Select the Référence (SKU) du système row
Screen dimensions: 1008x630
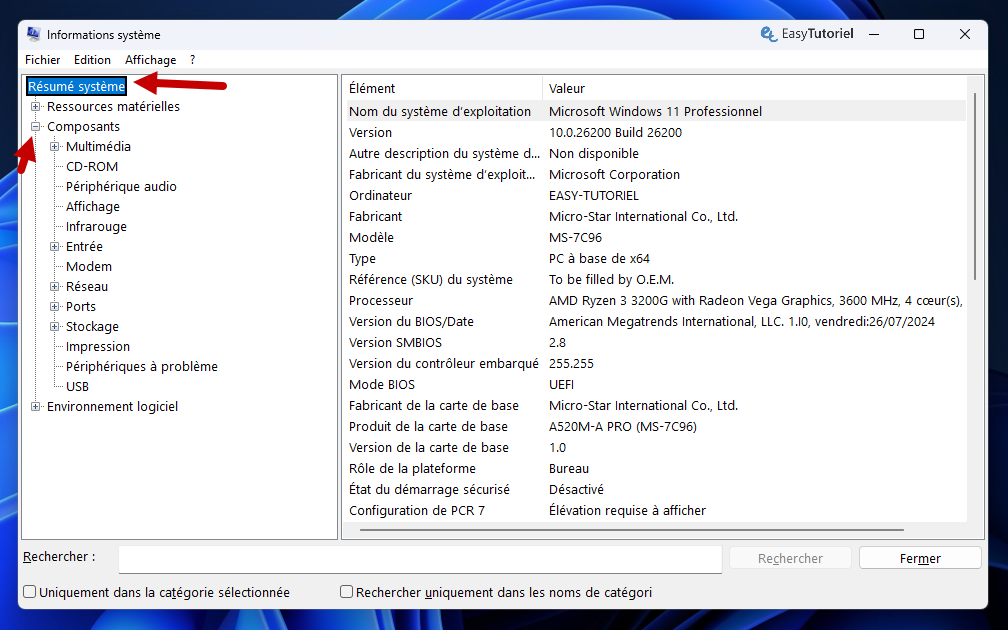[656, 279]
